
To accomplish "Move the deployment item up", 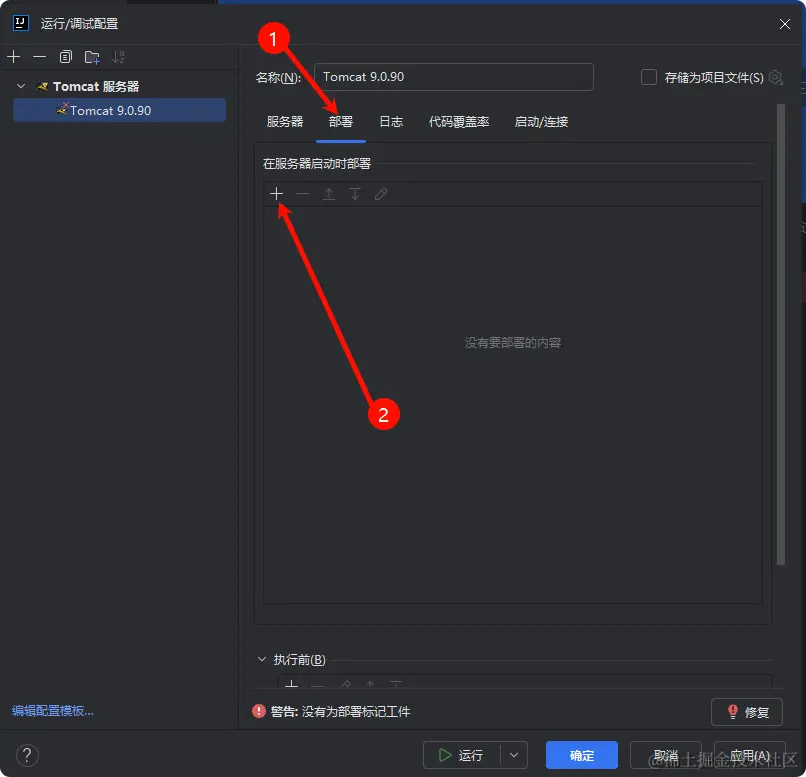I will tap(329, 194).
